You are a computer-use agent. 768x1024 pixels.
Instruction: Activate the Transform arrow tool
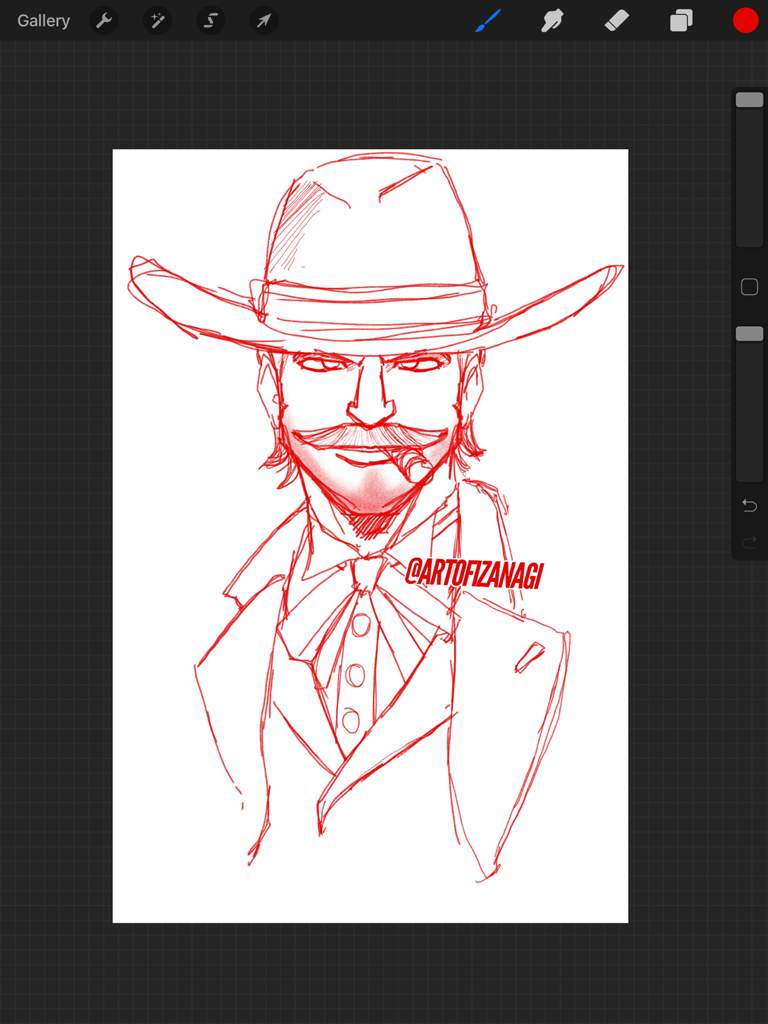tap(264, 21)
